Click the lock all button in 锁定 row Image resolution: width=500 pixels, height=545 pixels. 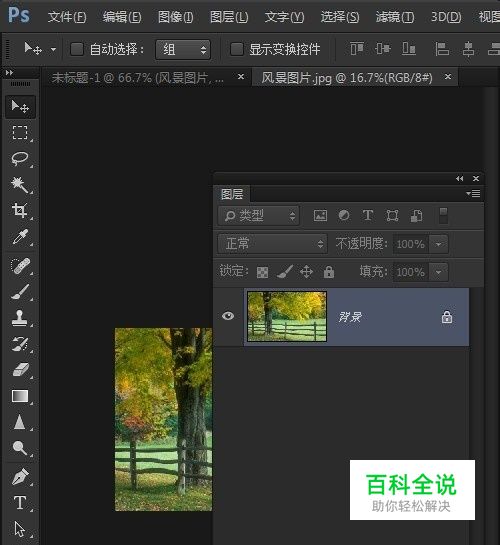point(329,272)
